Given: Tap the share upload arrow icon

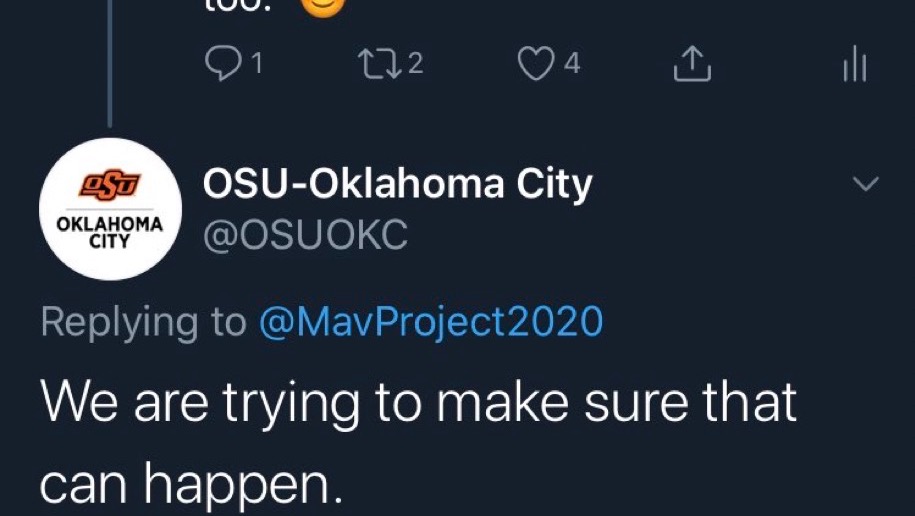Looking at the screenshot, I should pos(691,64).
